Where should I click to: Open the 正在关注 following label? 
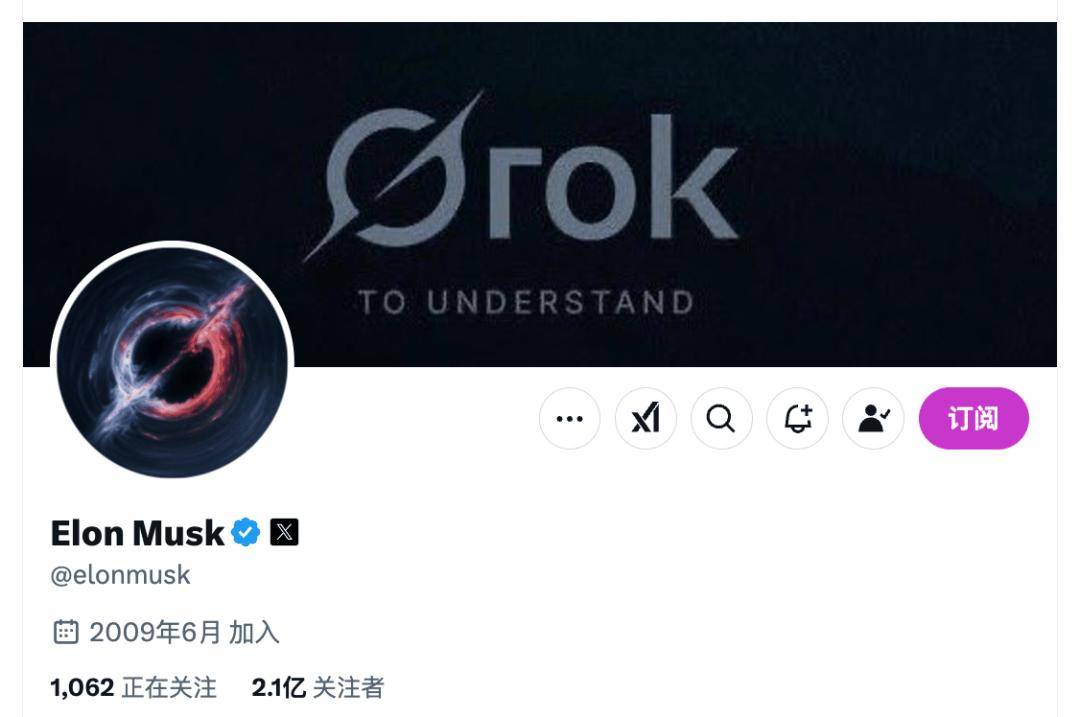169,687
